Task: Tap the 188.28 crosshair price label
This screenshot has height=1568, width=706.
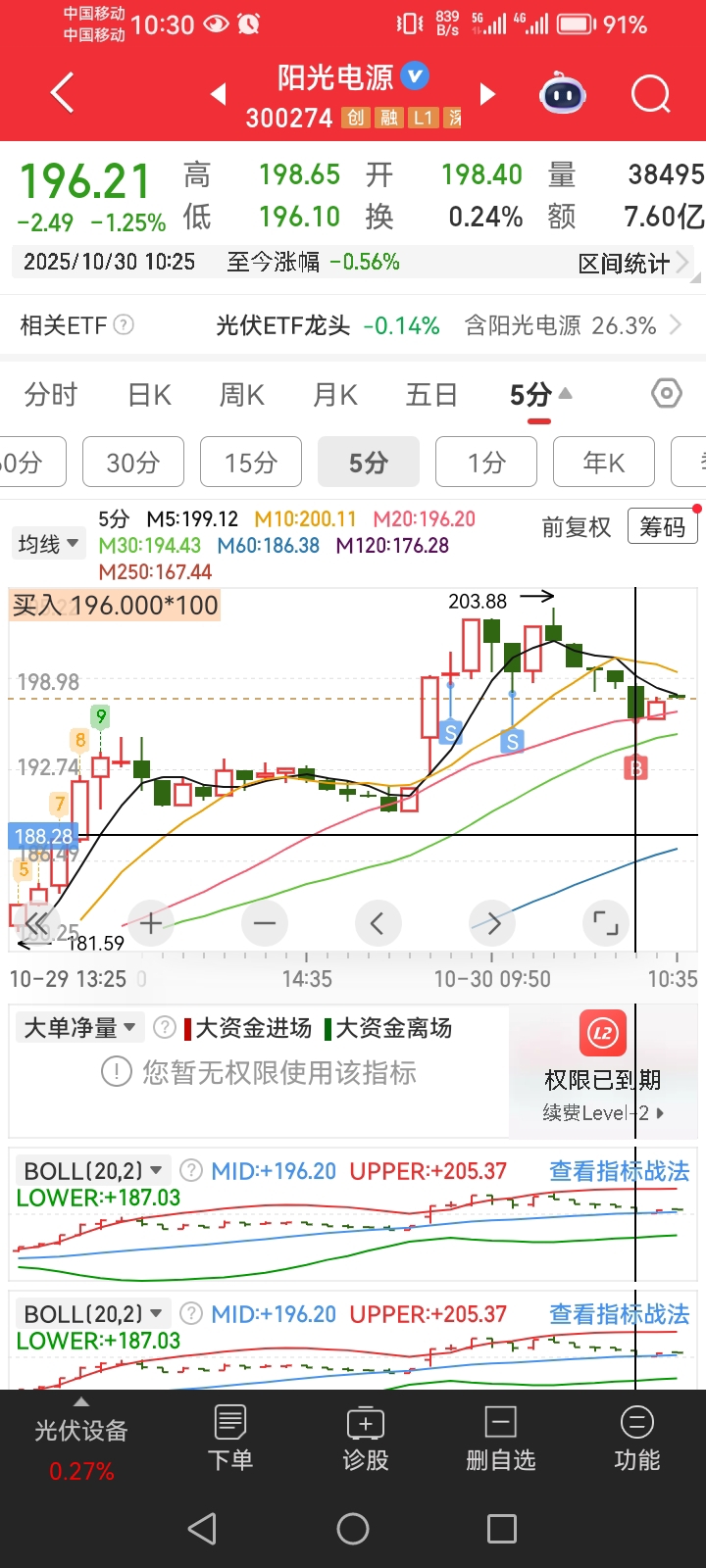Action: (x=44, y=836)
